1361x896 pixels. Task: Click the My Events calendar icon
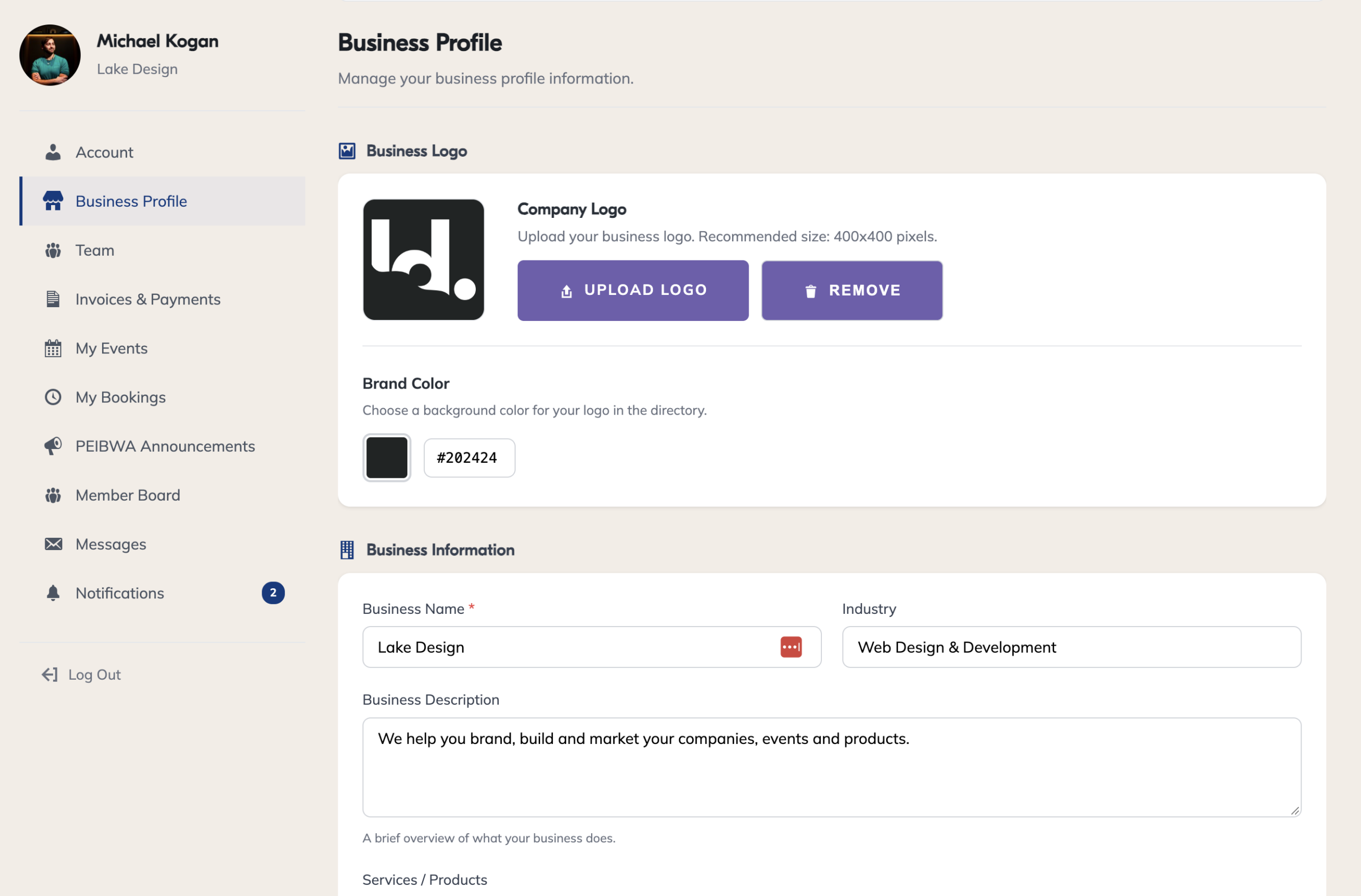(x=53, y=348)
